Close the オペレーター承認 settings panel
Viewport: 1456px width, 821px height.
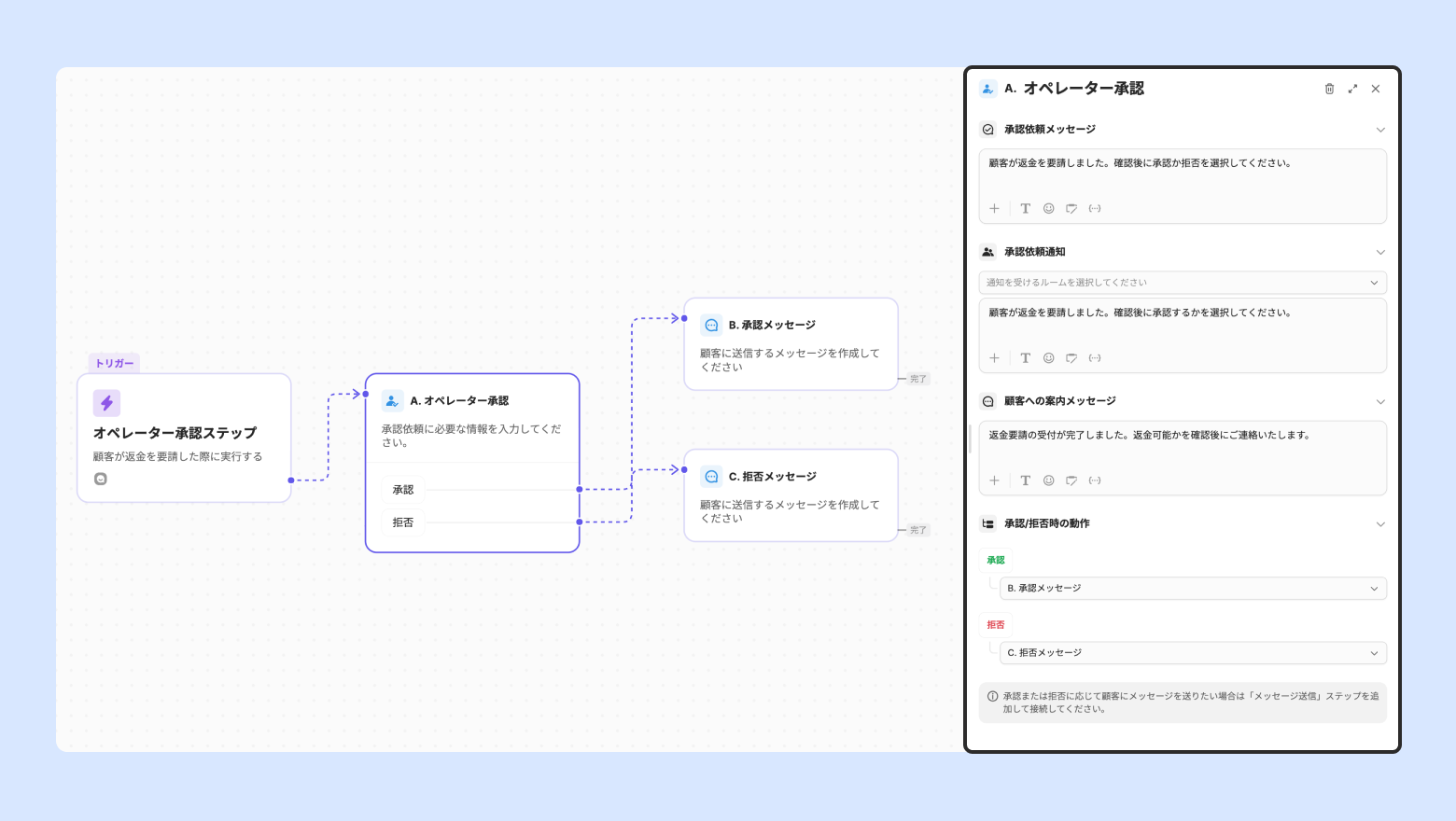1376,89
